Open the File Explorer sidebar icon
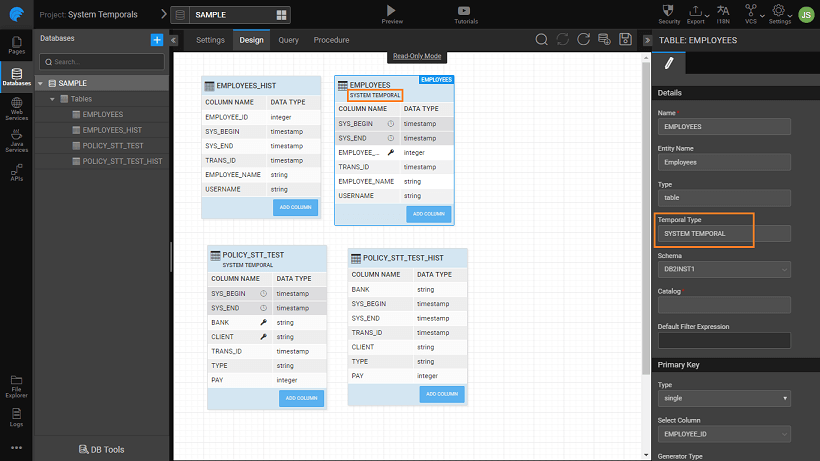Viewport: 820px width, 461px height. point(16,383)
